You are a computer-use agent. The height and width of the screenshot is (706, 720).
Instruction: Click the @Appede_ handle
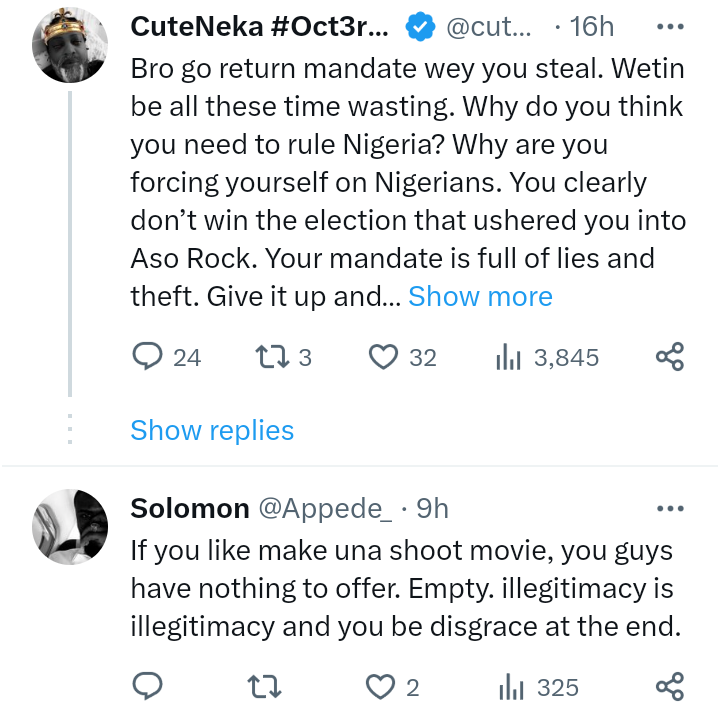(325, 508)
